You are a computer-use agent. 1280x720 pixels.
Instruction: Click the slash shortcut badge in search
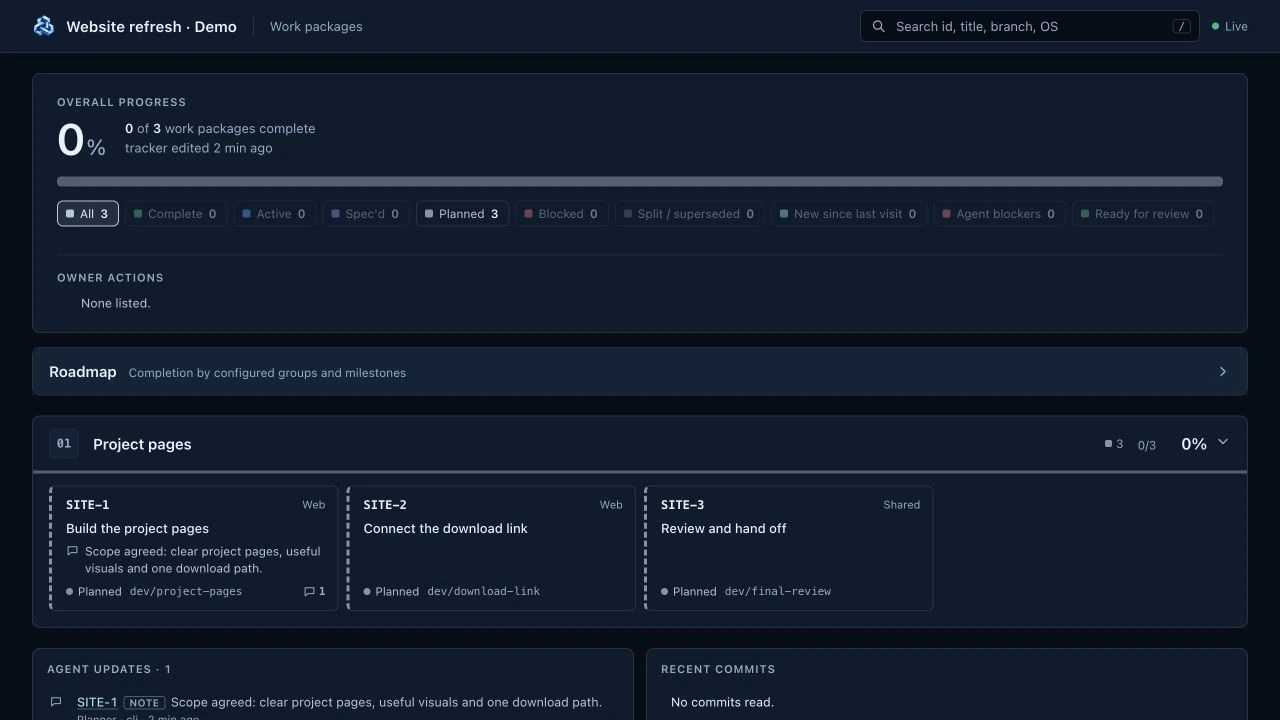[x=1182, y=27]
